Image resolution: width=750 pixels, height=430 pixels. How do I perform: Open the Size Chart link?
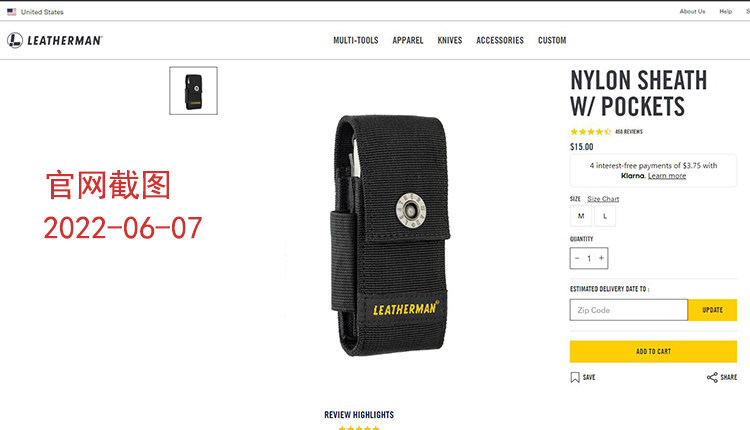point(603,199)
